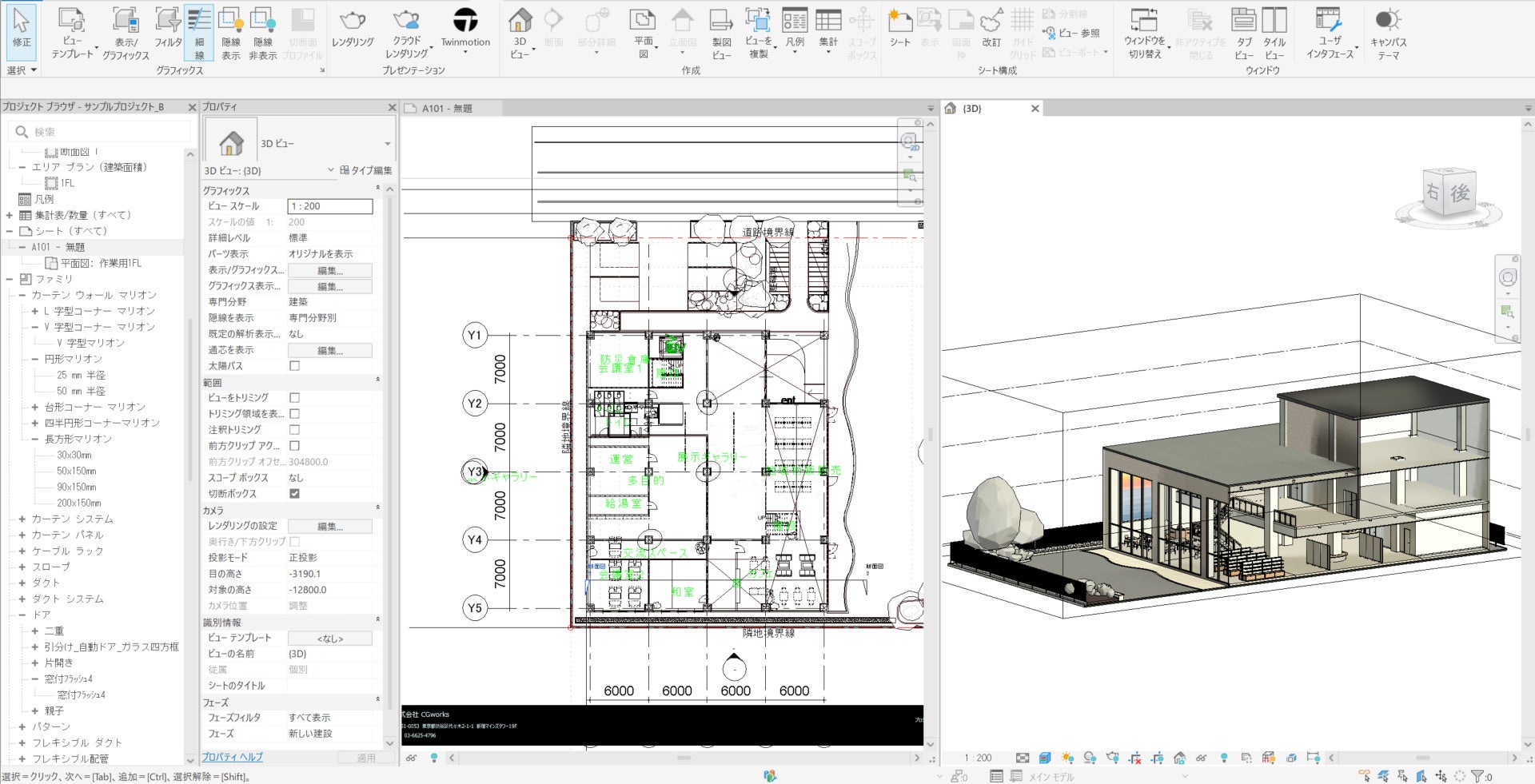
Task: Open the ユーザ インタフェース settings icon
Action: coord(1330,22)
